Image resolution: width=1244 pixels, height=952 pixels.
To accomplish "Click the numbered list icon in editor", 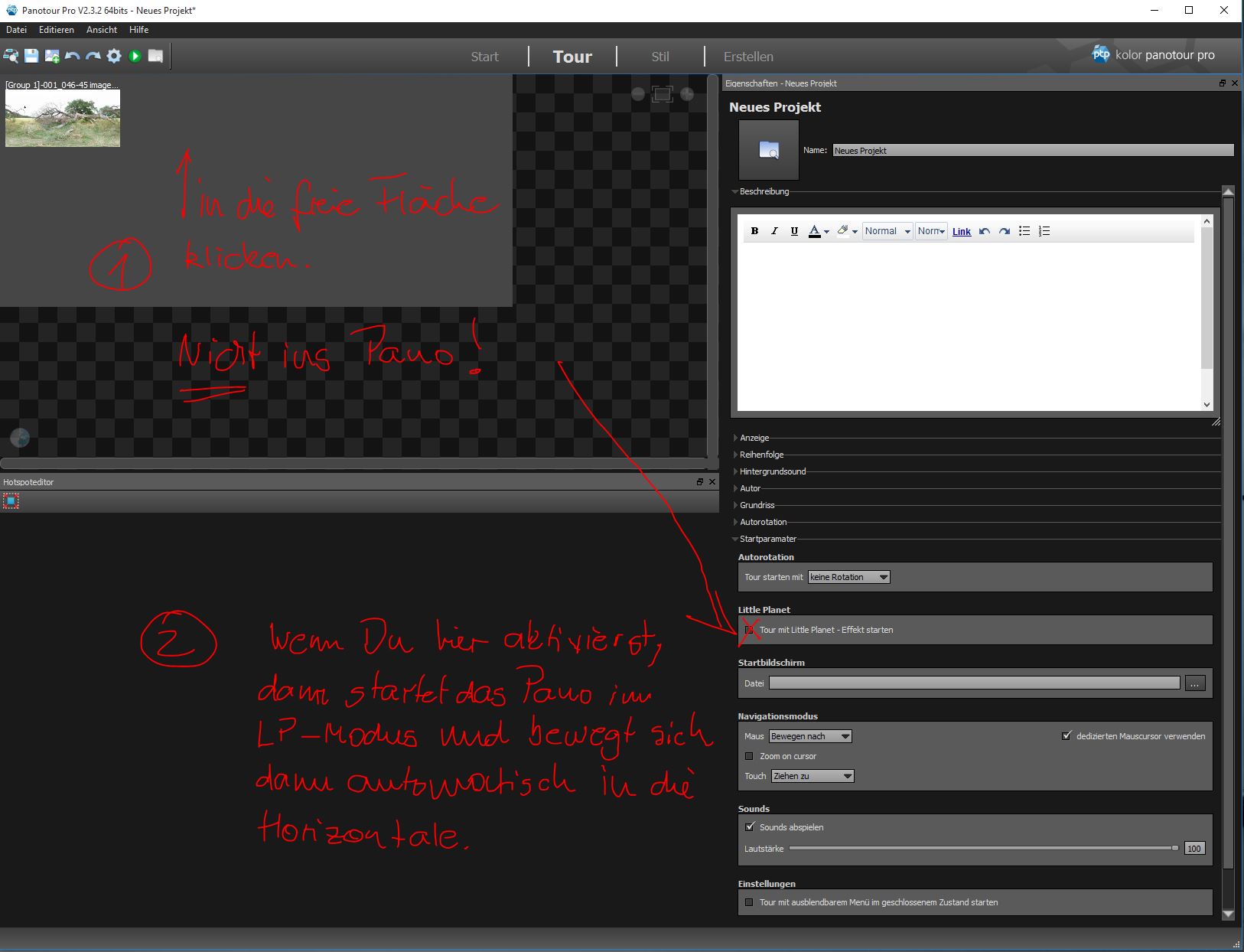I will click(1044, 231).
